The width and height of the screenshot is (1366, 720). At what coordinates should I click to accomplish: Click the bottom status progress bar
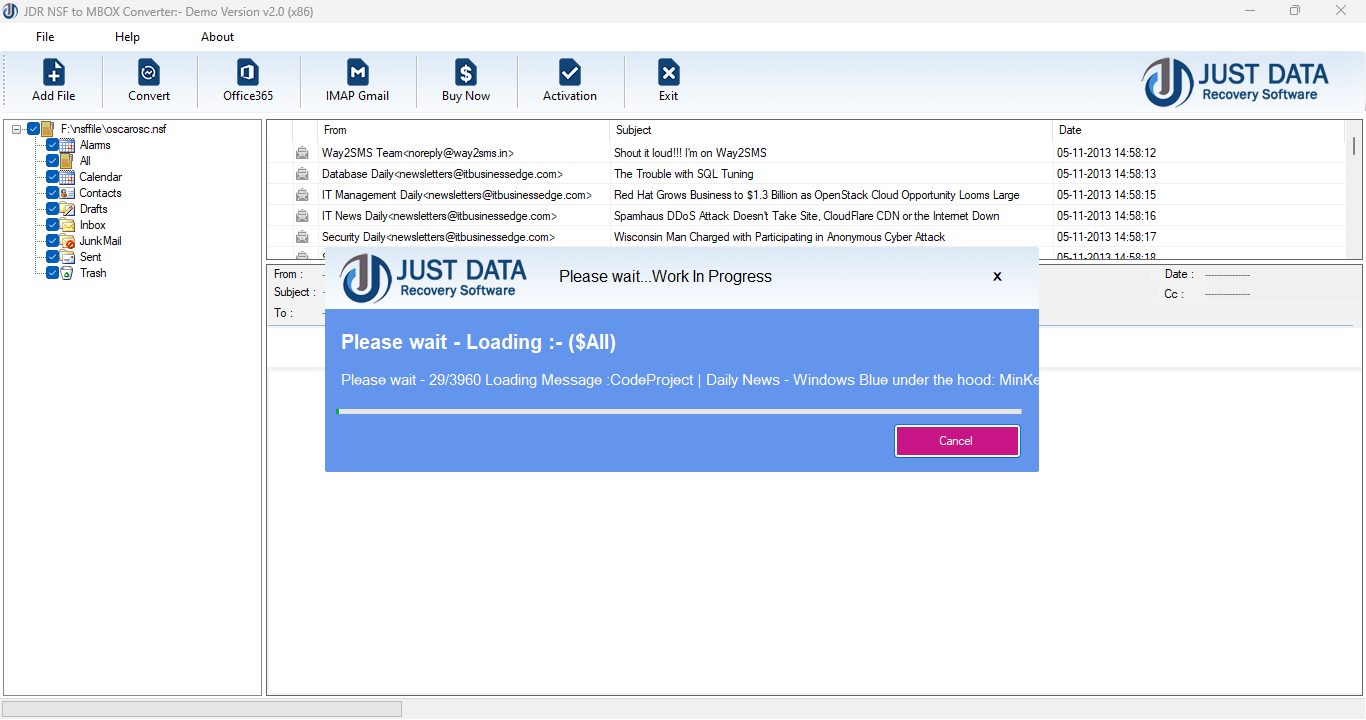(203, 708)
